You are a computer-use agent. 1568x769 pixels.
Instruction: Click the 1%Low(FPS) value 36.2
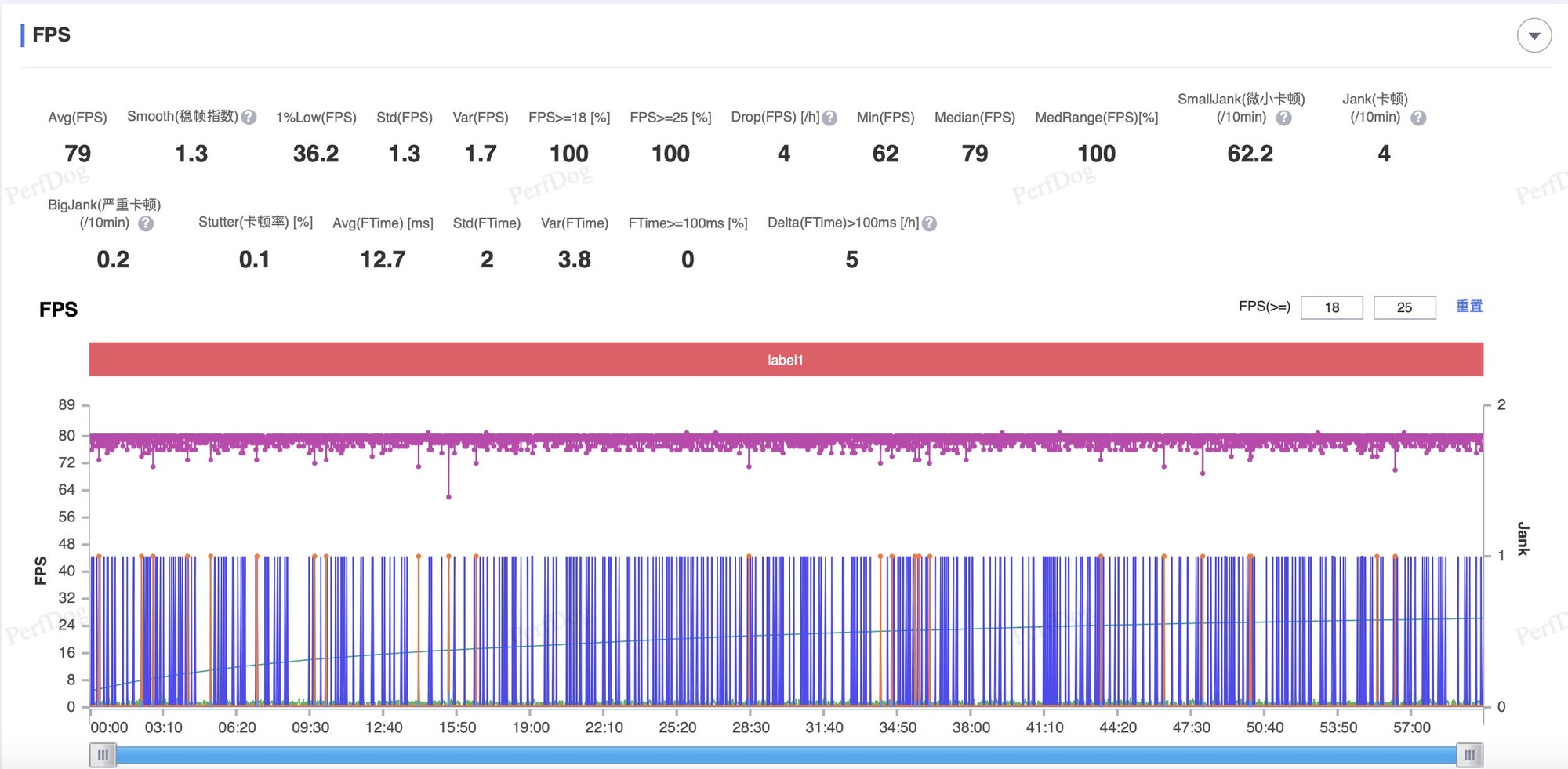click(x=316, y=154)
